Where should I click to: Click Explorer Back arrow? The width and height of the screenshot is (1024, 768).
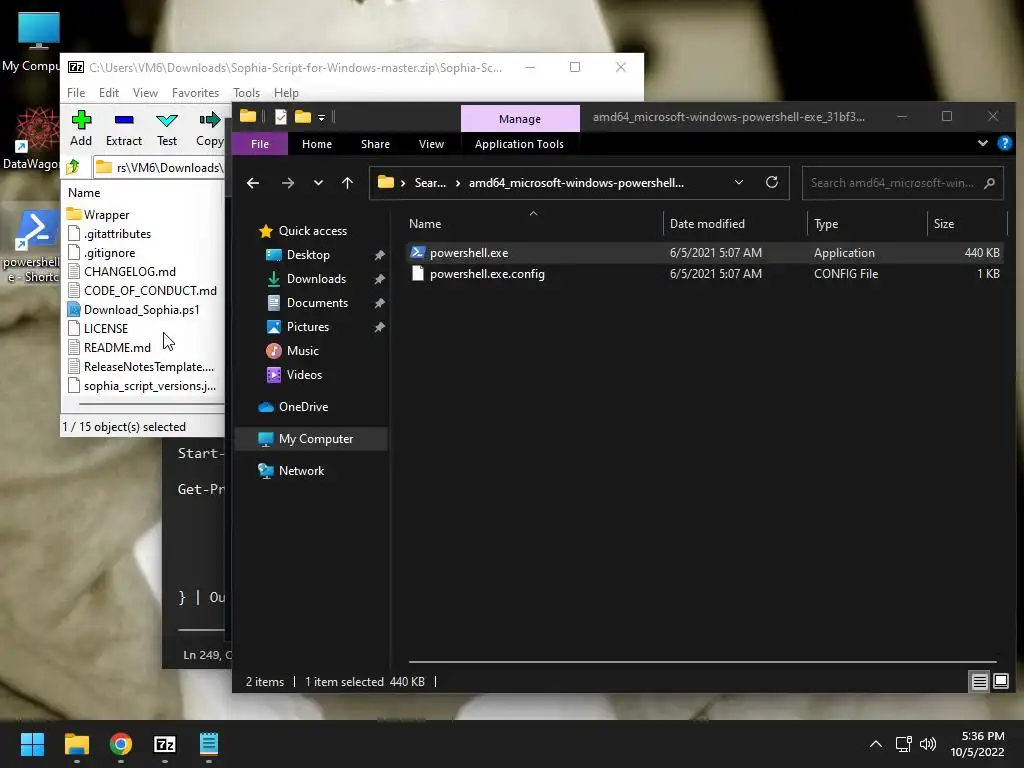pos(253,183)
